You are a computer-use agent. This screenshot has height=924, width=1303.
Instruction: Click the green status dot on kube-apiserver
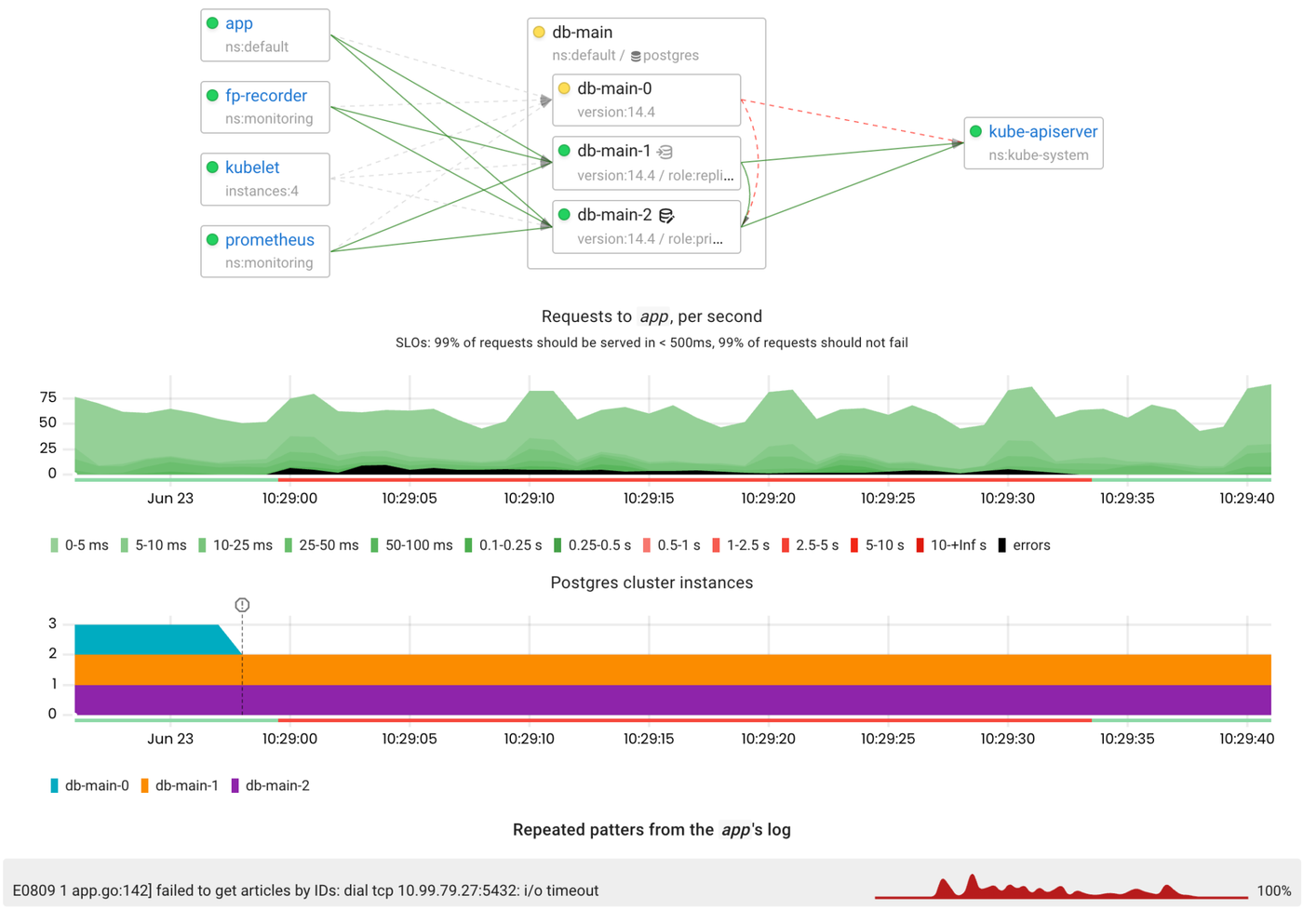pyautogui.click(x=975, y=131)
